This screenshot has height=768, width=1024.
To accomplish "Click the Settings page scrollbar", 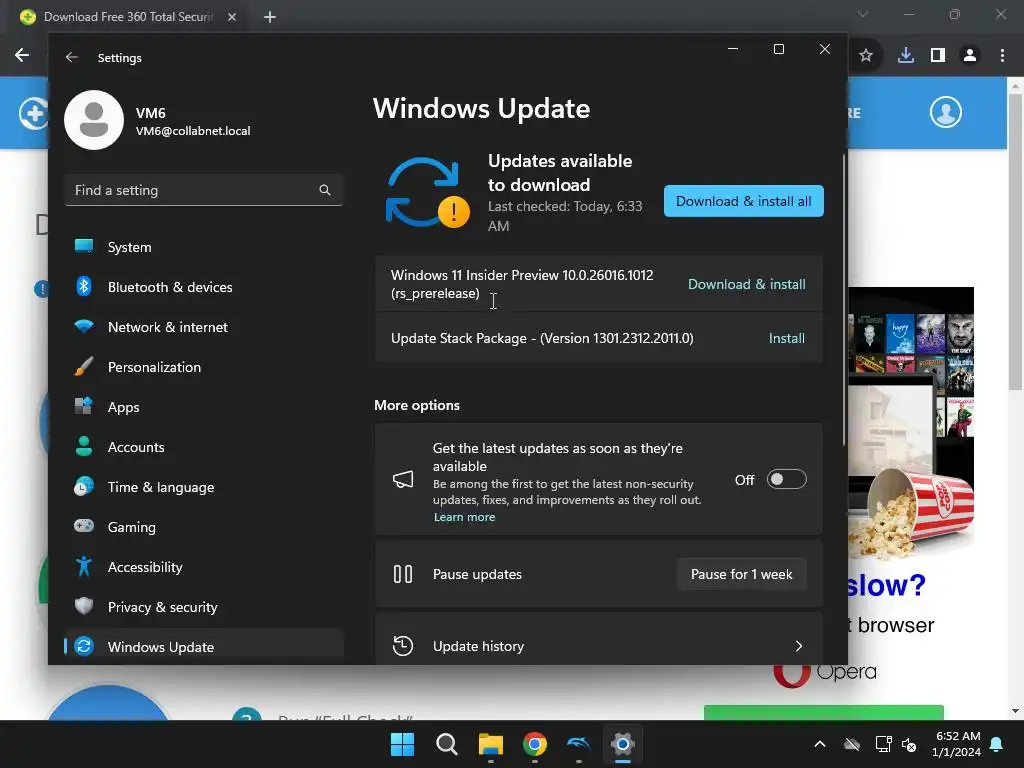I will [844, 300].
